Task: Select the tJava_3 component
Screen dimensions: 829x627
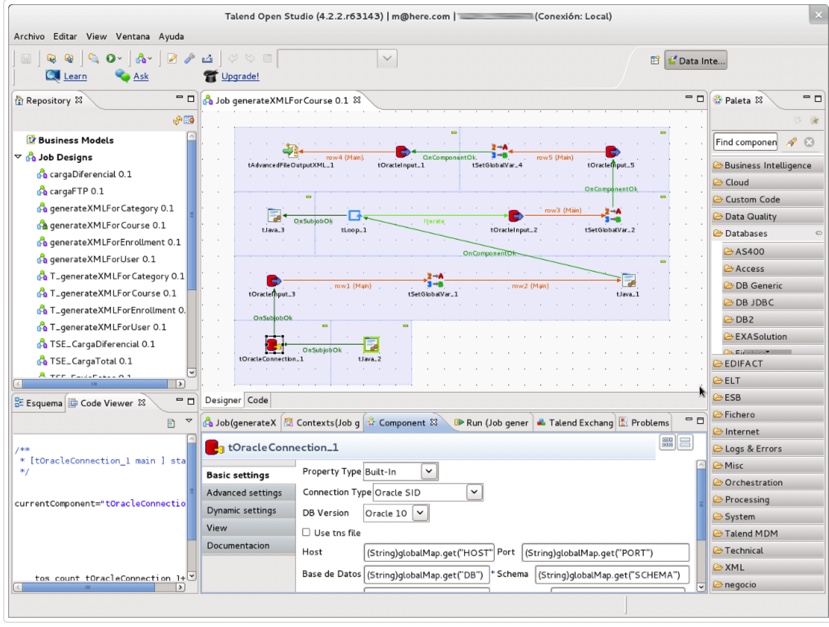Action: [274, 216]
